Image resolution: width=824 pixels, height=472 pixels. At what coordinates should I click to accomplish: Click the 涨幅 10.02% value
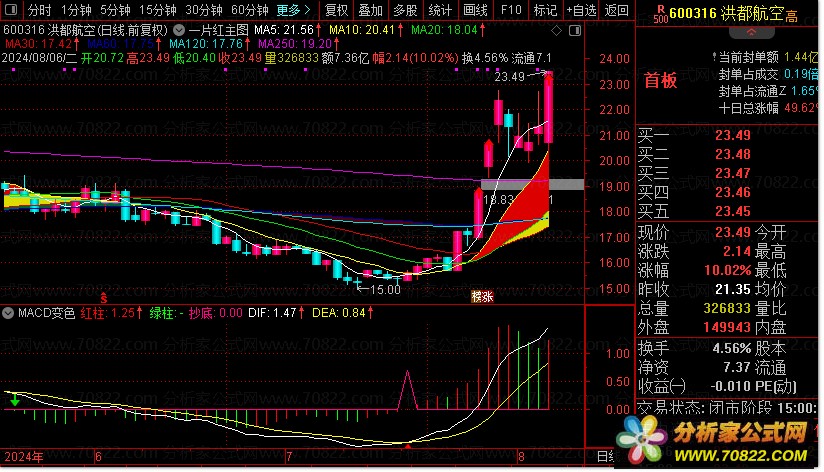(727, 271)
